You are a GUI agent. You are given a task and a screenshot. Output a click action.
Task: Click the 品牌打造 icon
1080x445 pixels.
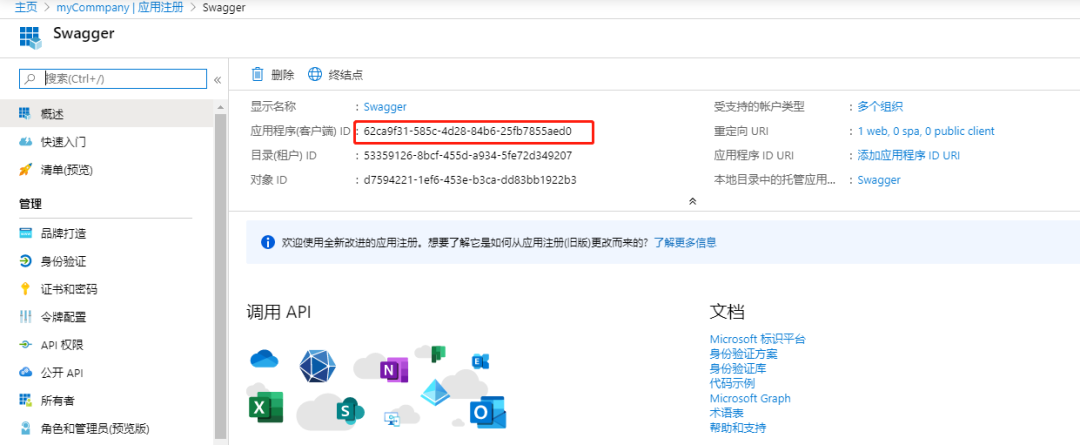coord(25,234)
